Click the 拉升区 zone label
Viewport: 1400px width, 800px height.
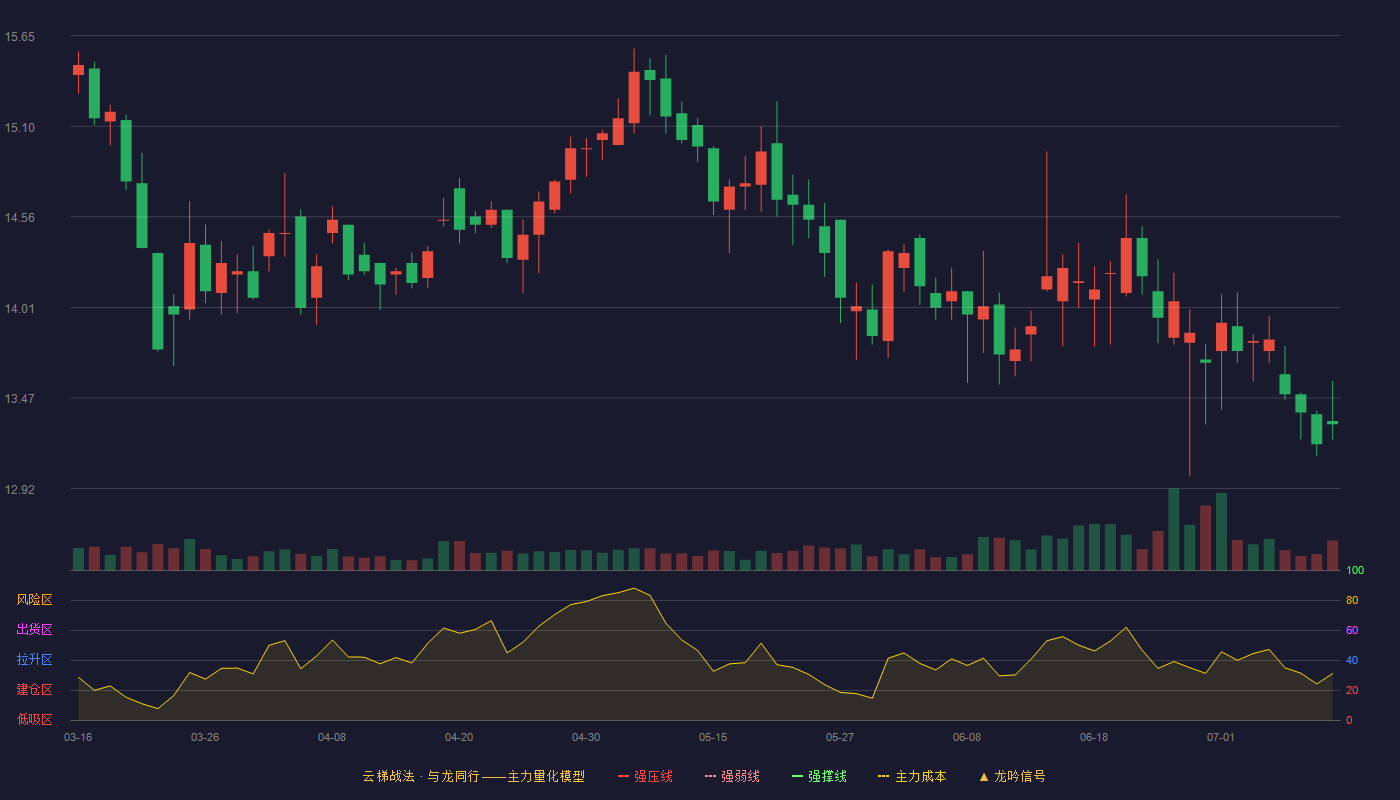point(34,660)
